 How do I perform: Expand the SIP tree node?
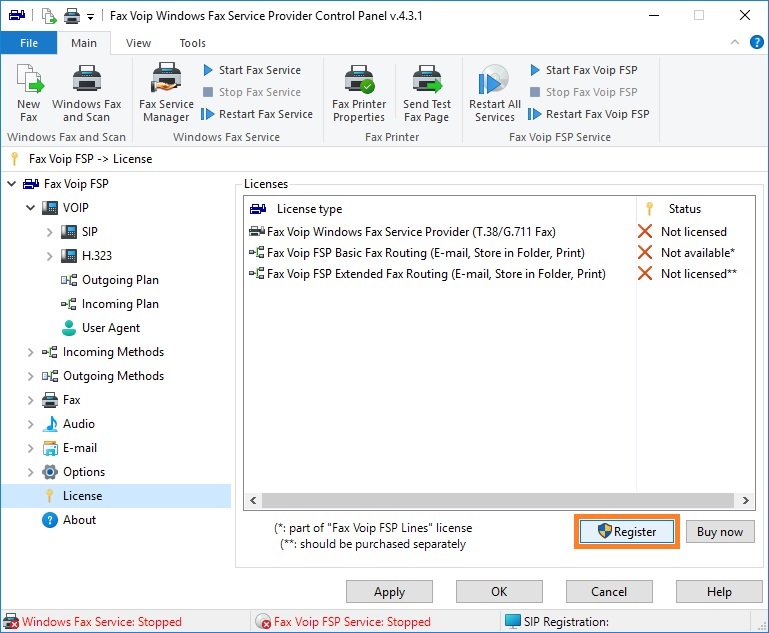(x=50, y=232)
